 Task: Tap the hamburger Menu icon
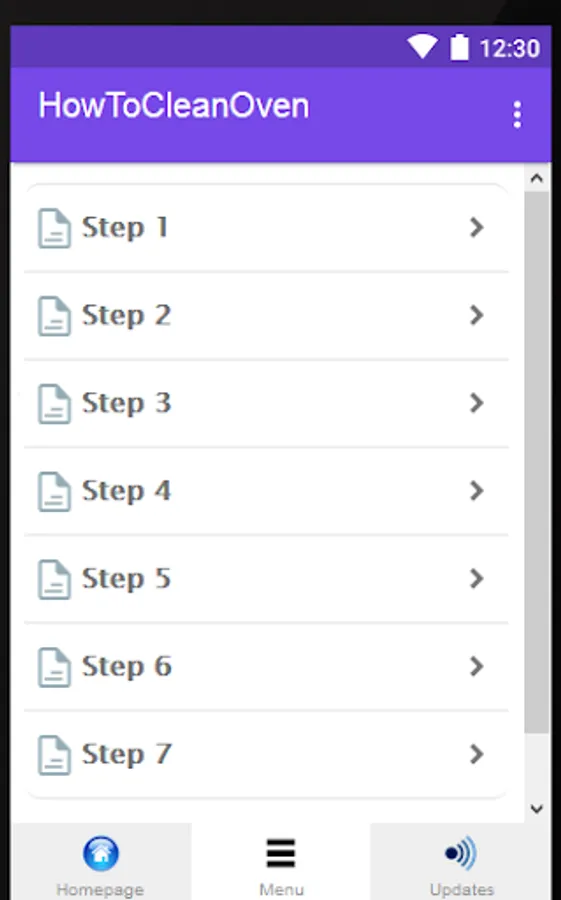pyautogui.click(x=281, y=853)
